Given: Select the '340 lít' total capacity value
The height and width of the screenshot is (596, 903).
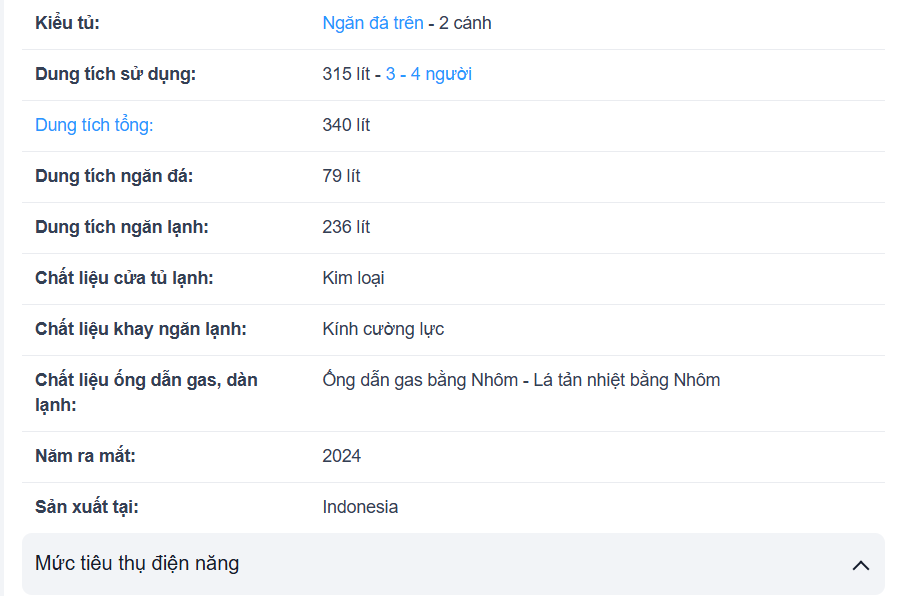Looking at the screenshot, I should 346,125.
